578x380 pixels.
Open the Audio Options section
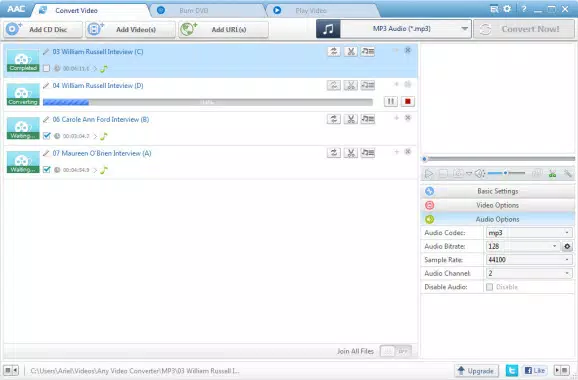pyautogui.click(x=498, y=219)
